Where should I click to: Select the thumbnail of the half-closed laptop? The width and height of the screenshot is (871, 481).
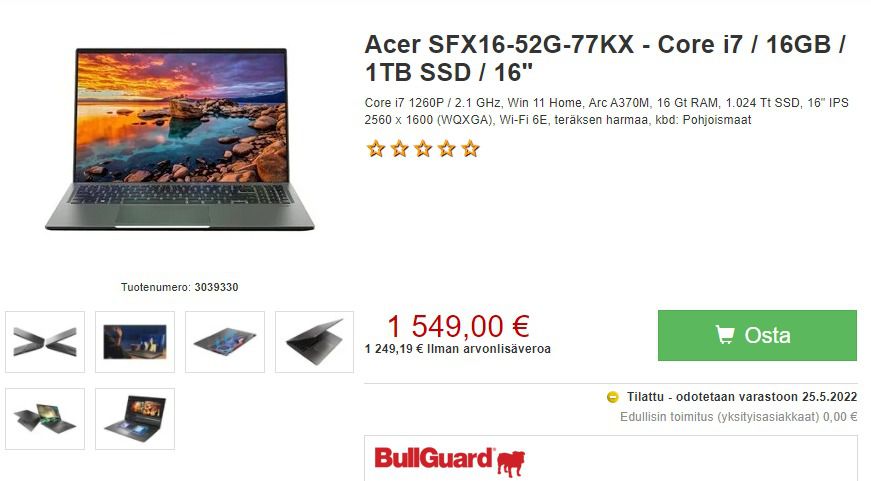[x=314, y=342]
